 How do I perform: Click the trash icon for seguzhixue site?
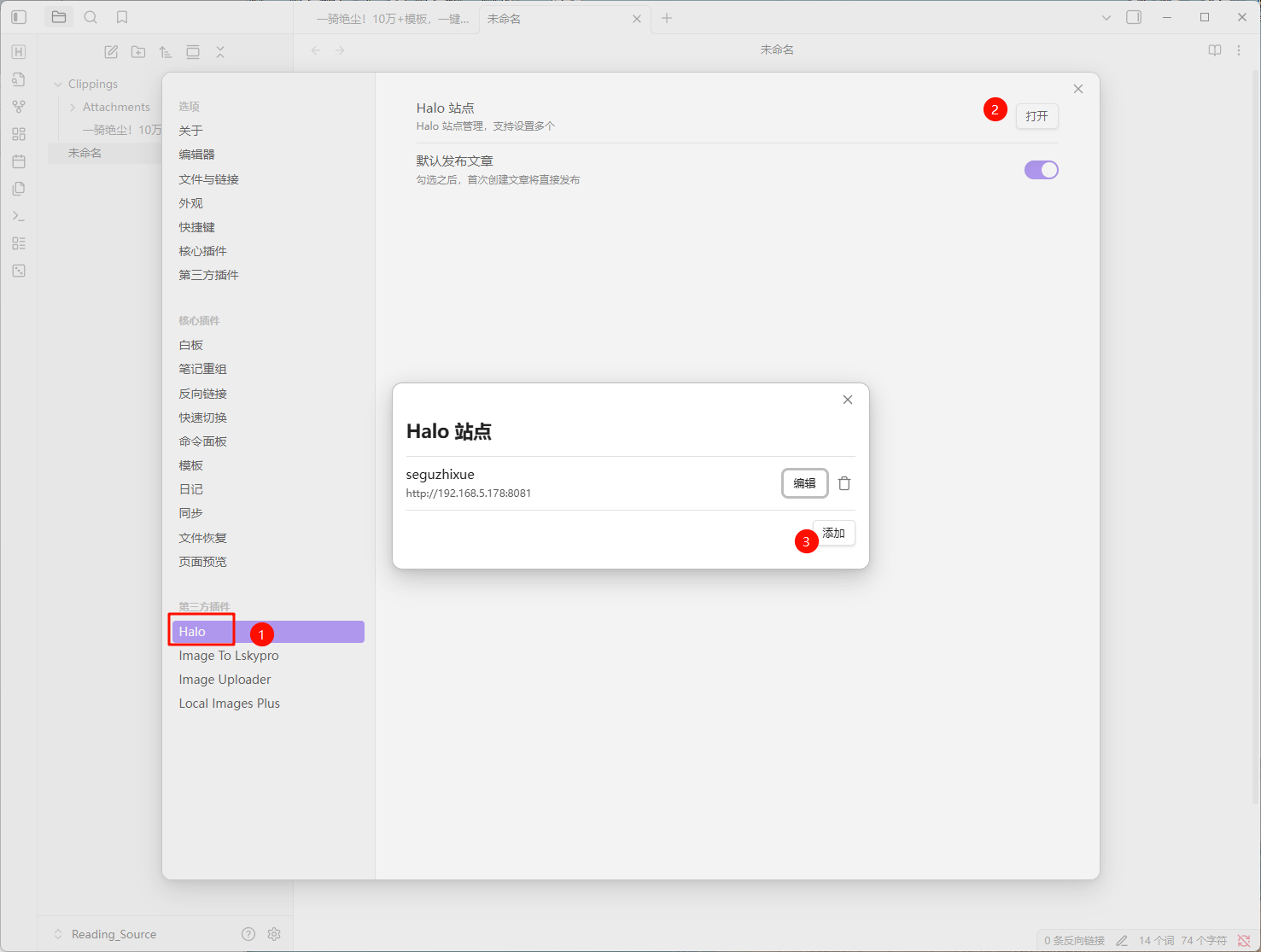[844, 483]
